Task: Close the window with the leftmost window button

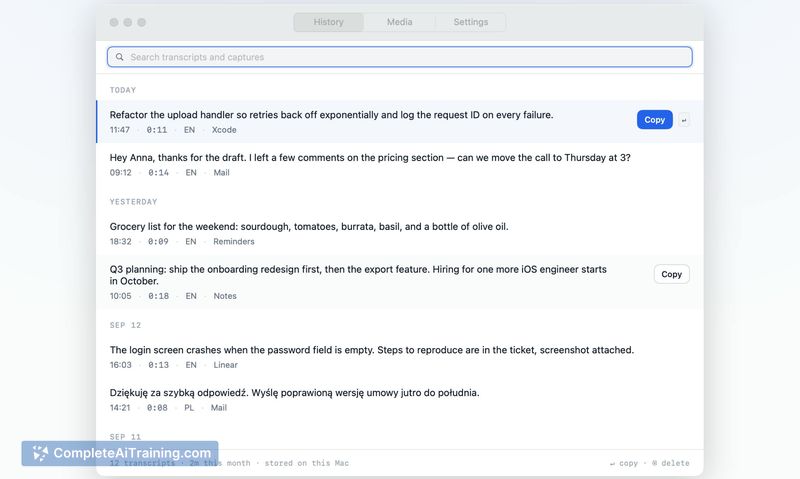Action: (x=114, y=22)
